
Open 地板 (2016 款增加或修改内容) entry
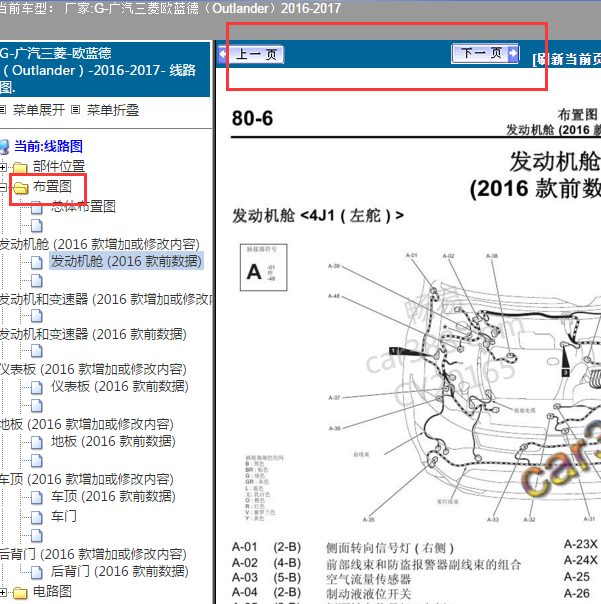click(87, 424)
